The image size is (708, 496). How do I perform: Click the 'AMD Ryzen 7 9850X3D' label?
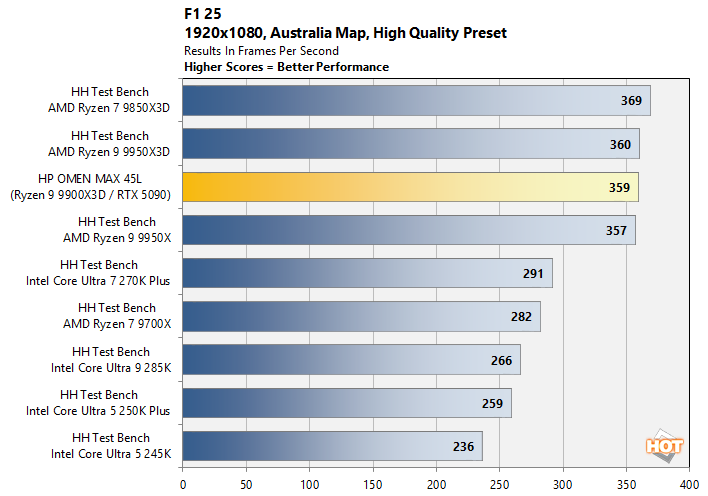coord(109,108)
